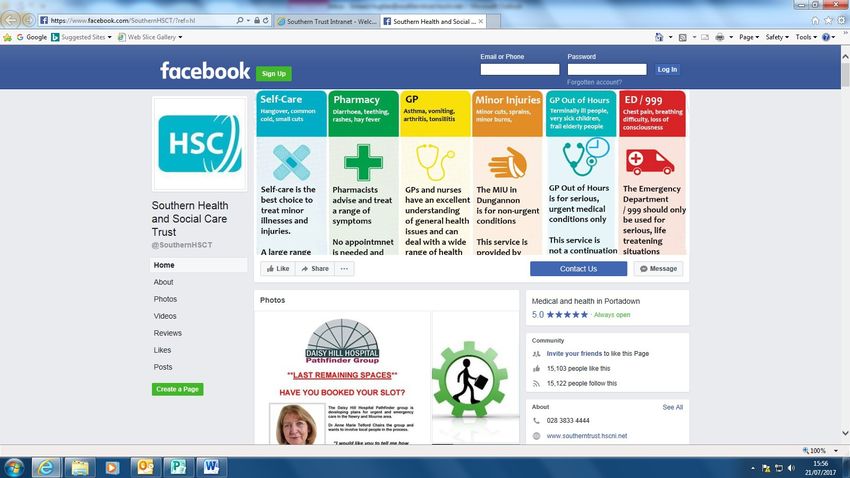Open Suggested Sites dropdown in favorites bar

pyautogui.click(x=81, y=37)
